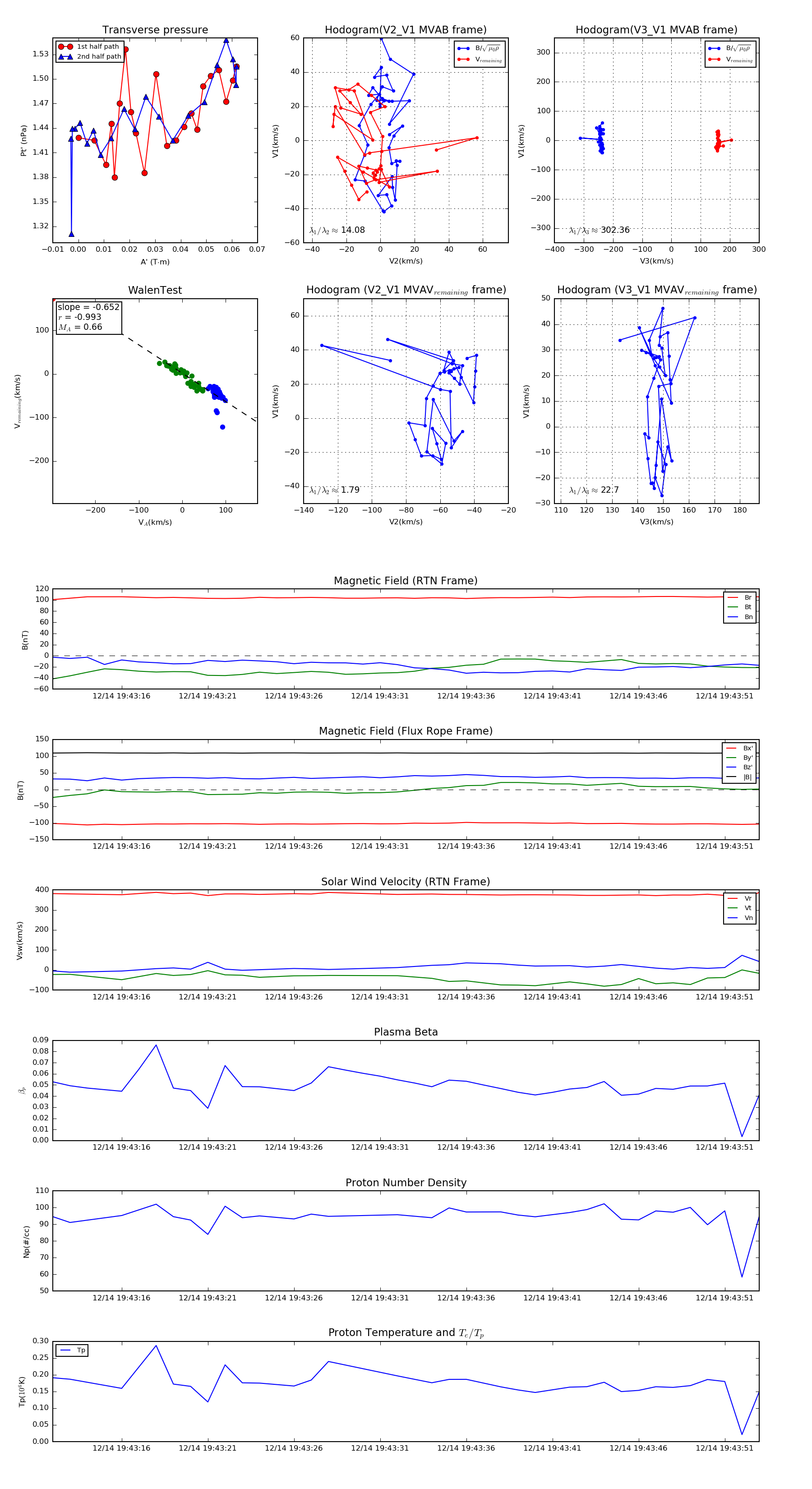Click the 'Tp' legend entry
Image resolution: width=812 pixels, height=1489 pixels.
click(x=72, y=1350)
